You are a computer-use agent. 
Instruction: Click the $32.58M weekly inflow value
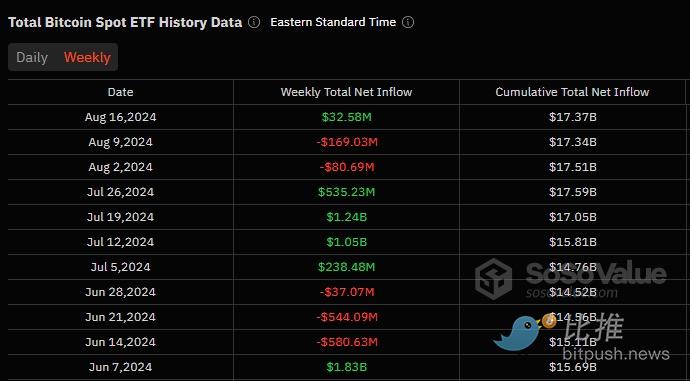346,117
